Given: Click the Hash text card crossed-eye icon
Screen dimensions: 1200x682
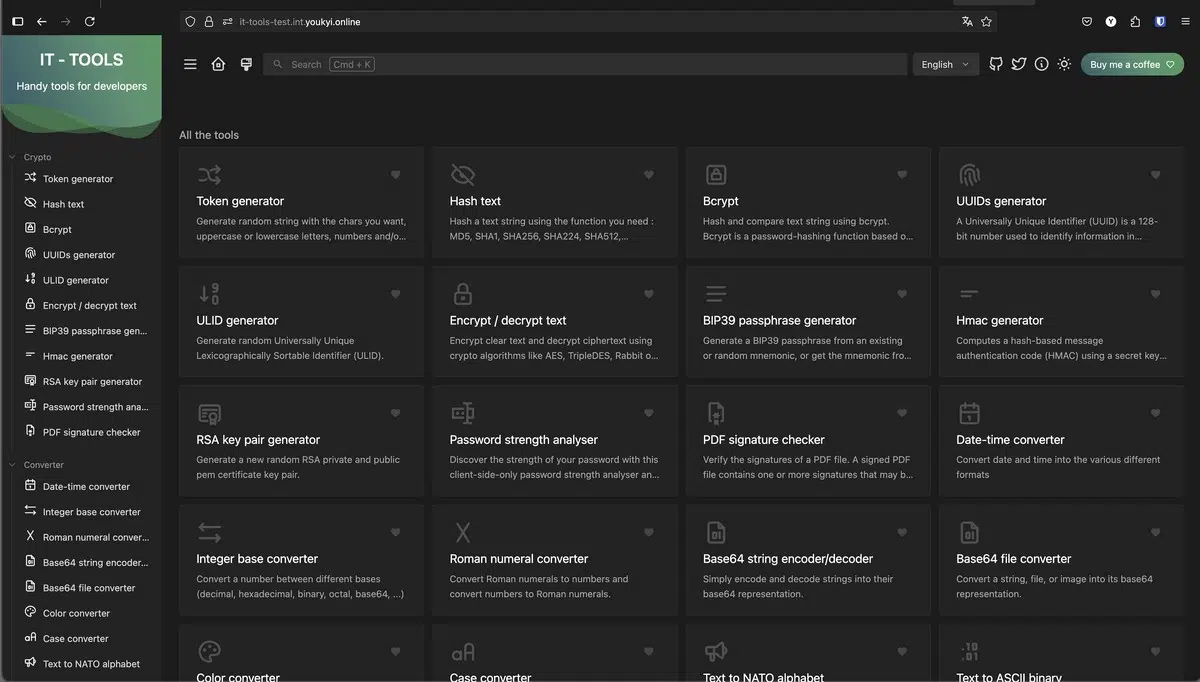Looking at the screenshot, I should point(462,175).
